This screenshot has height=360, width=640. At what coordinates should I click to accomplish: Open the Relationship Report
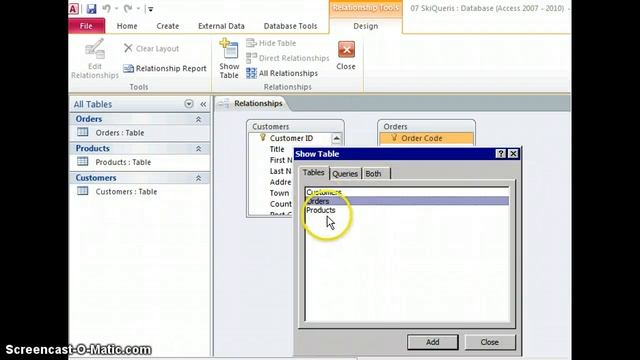tap(165, 69)
